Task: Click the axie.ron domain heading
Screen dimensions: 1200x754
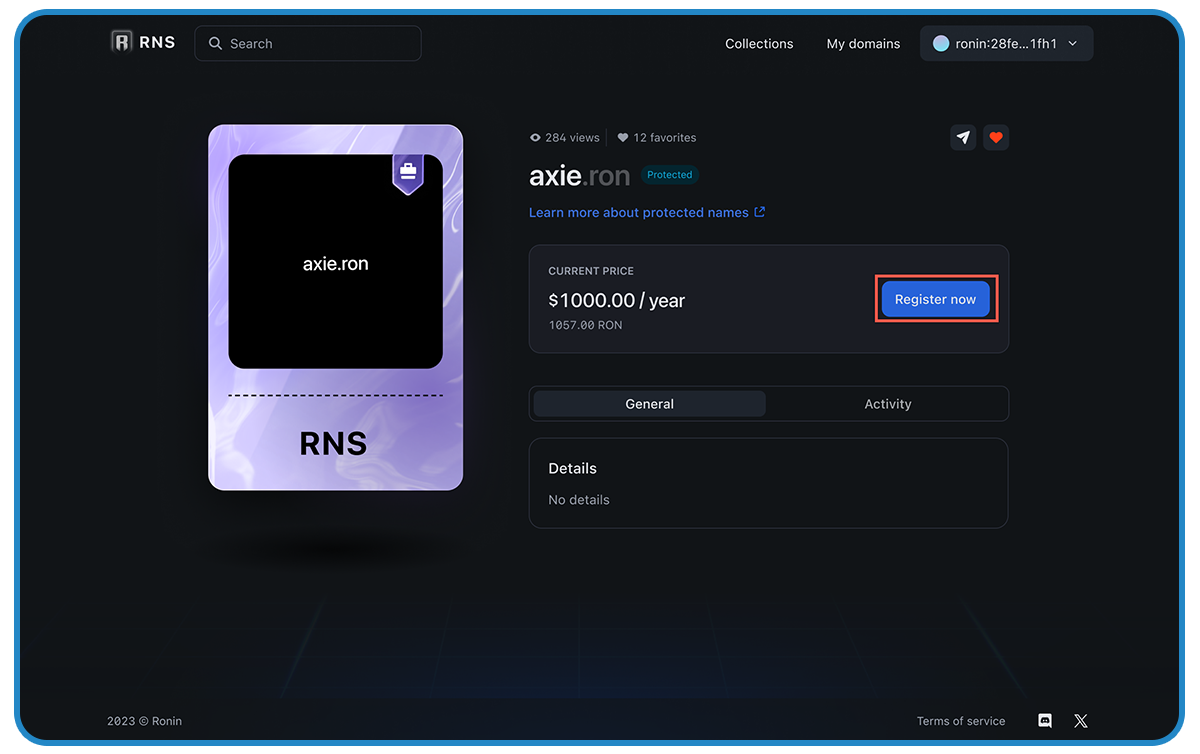Action: [x=580, y=176]
